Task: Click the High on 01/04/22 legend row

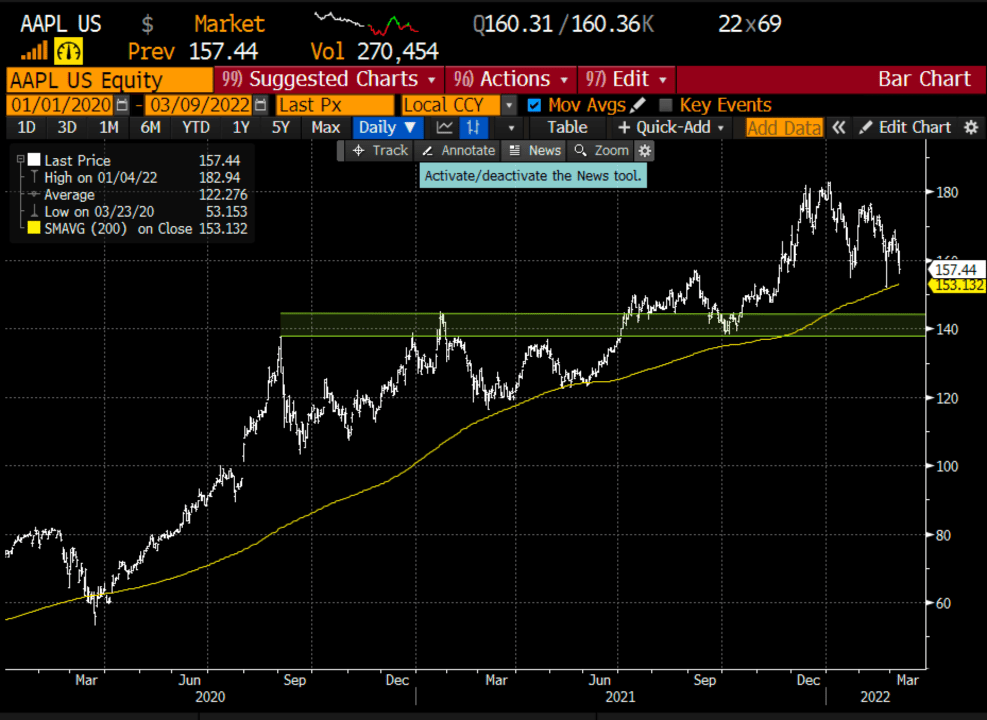Action: tap(133, 177)
